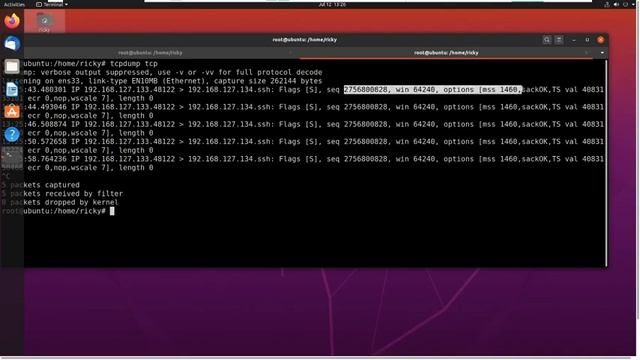
Task: Open the clock showing Jul 12 13:26
Action: click(x=332, y=4)
